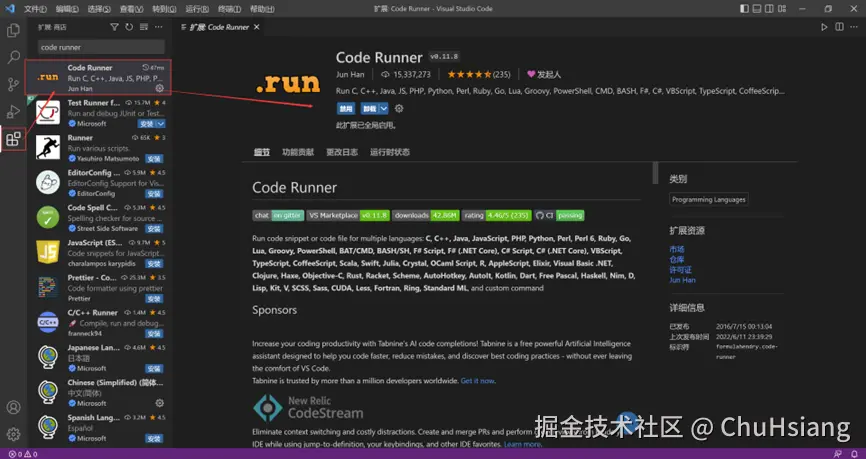Open the 帮助 menu
Screen dimensions: 866x459
click(x=262, y=9)
